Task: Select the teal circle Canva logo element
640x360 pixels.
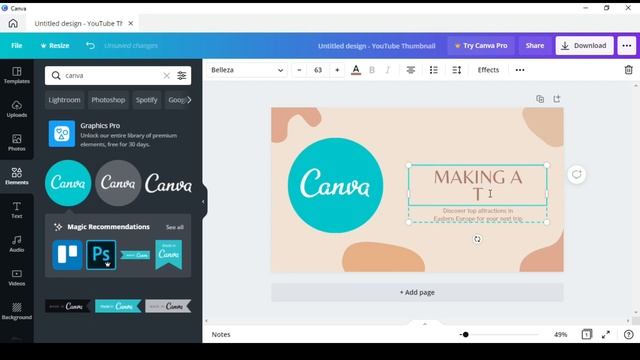Action: [68, 183]
